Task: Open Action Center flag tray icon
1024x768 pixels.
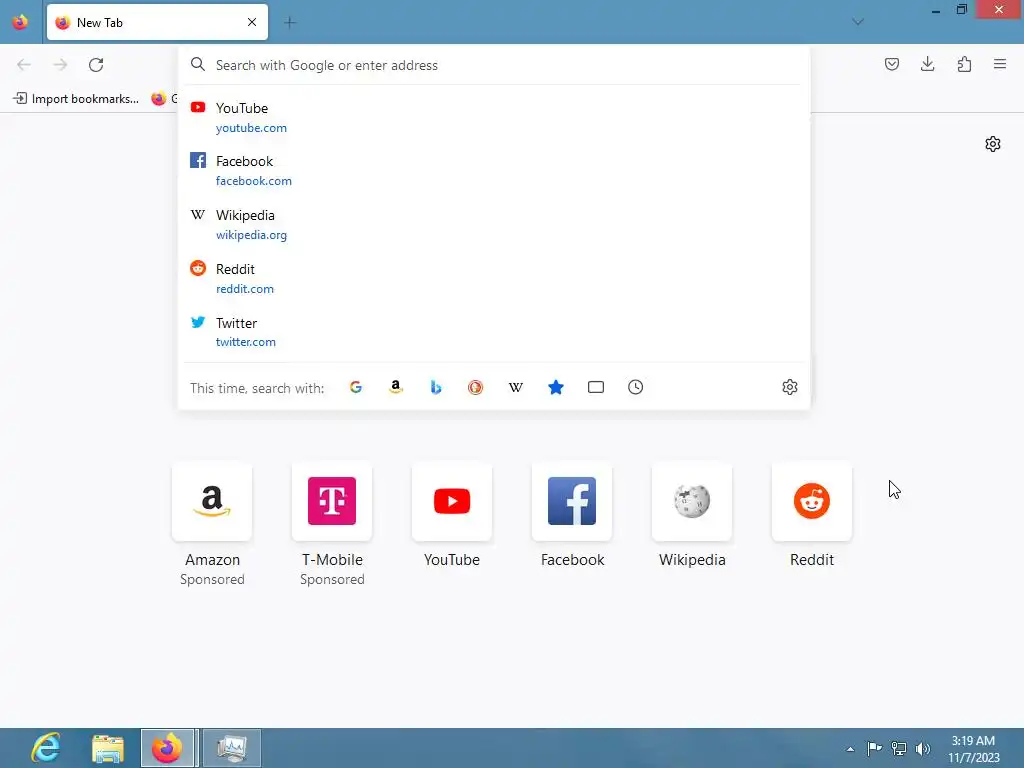Action: click(x=874, y=748)
